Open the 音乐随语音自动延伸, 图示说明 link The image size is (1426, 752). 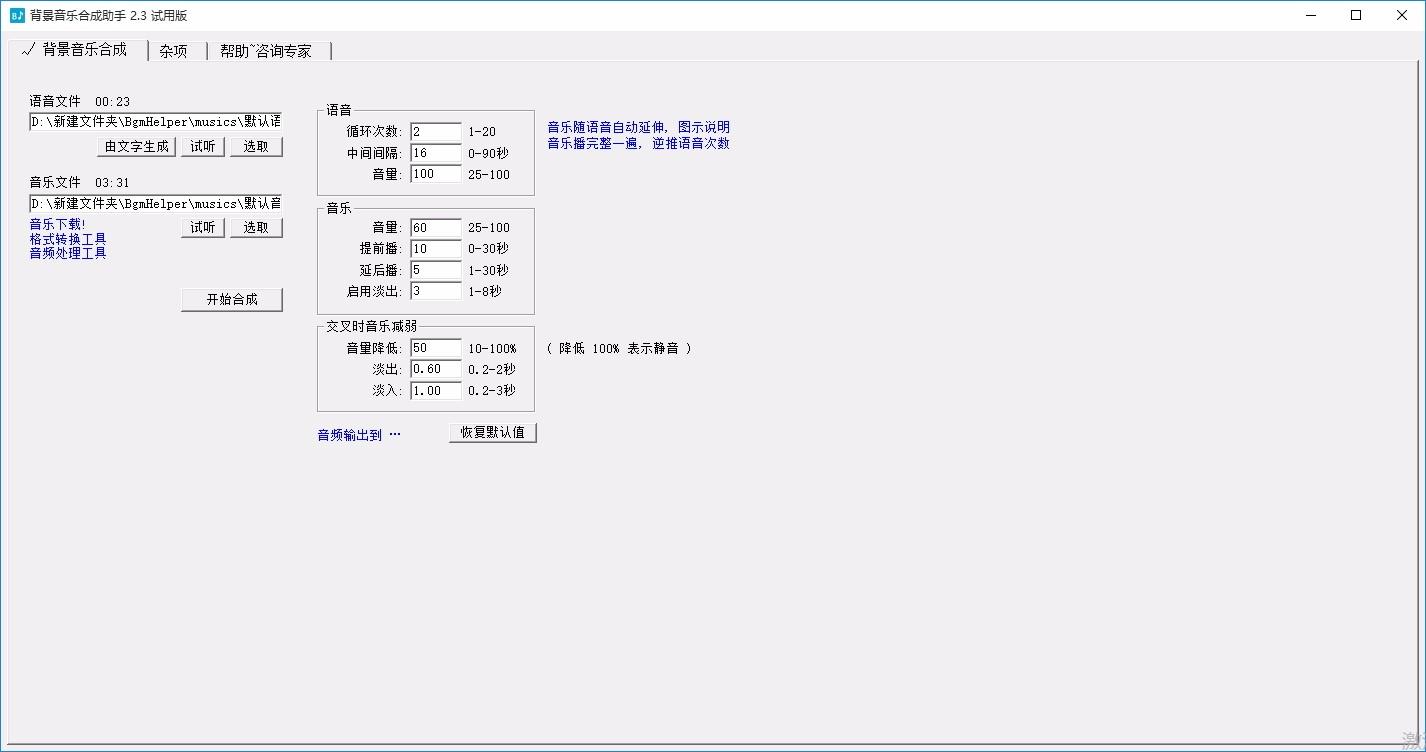coord(638,127)
